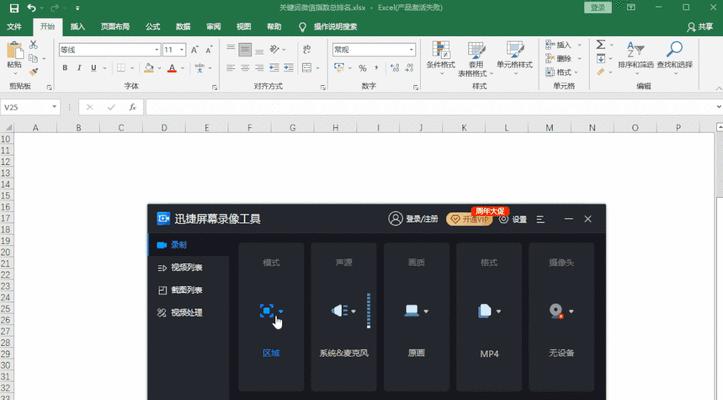
Task: Switch to the Data tab
Action: pyautogui.click(x=183, y=27)
